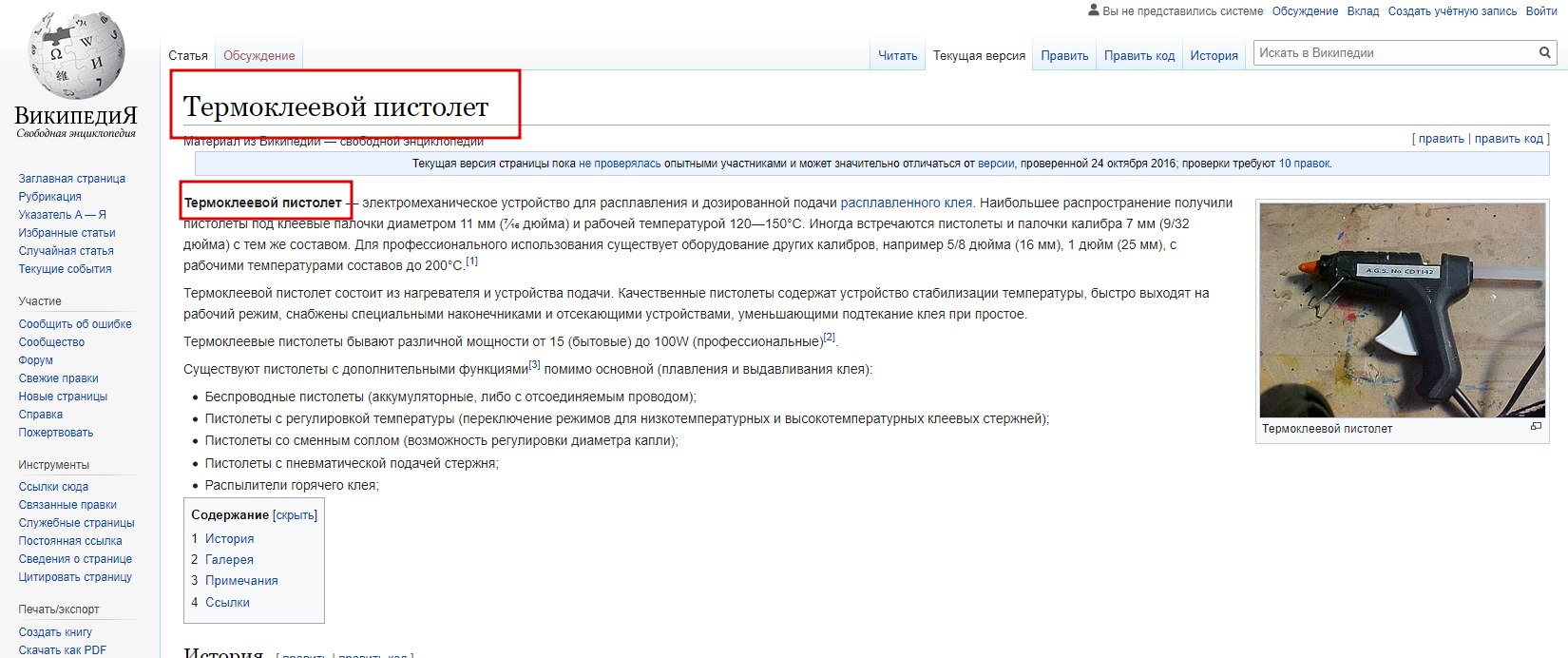Viewport: 1568px width, 658px height.
Task: Collapse the contents box with 'скрыть'
Action: [x=295, y=515]
